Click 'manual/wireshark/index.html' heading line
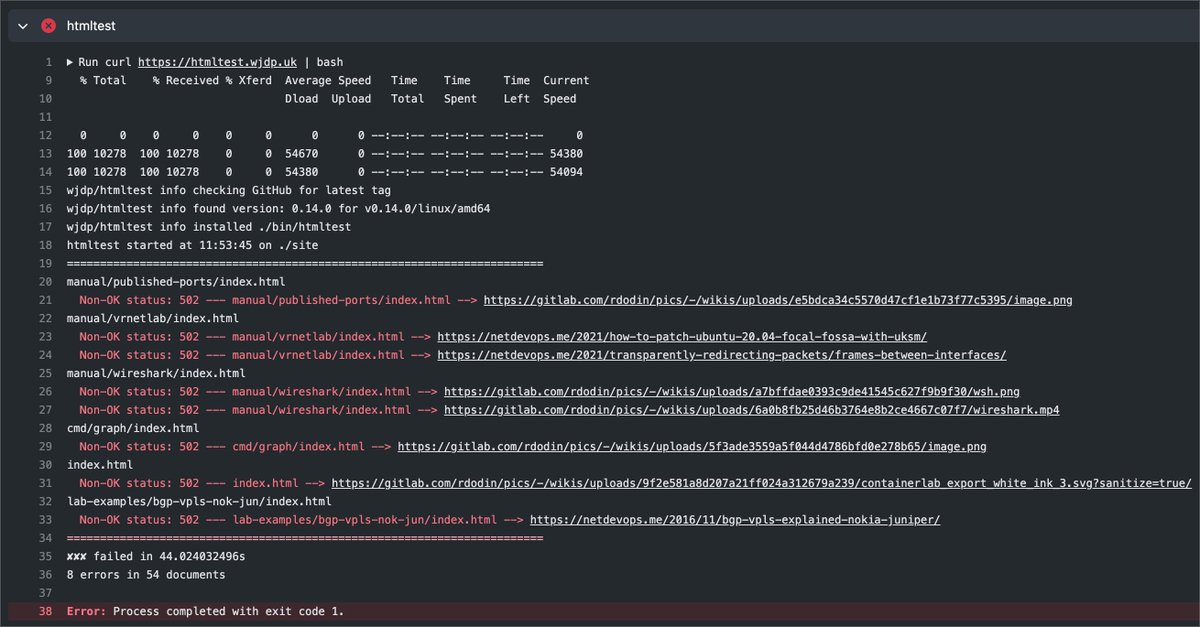The height and width of the screenshot is (627, 1200). (x=156, y=373)
